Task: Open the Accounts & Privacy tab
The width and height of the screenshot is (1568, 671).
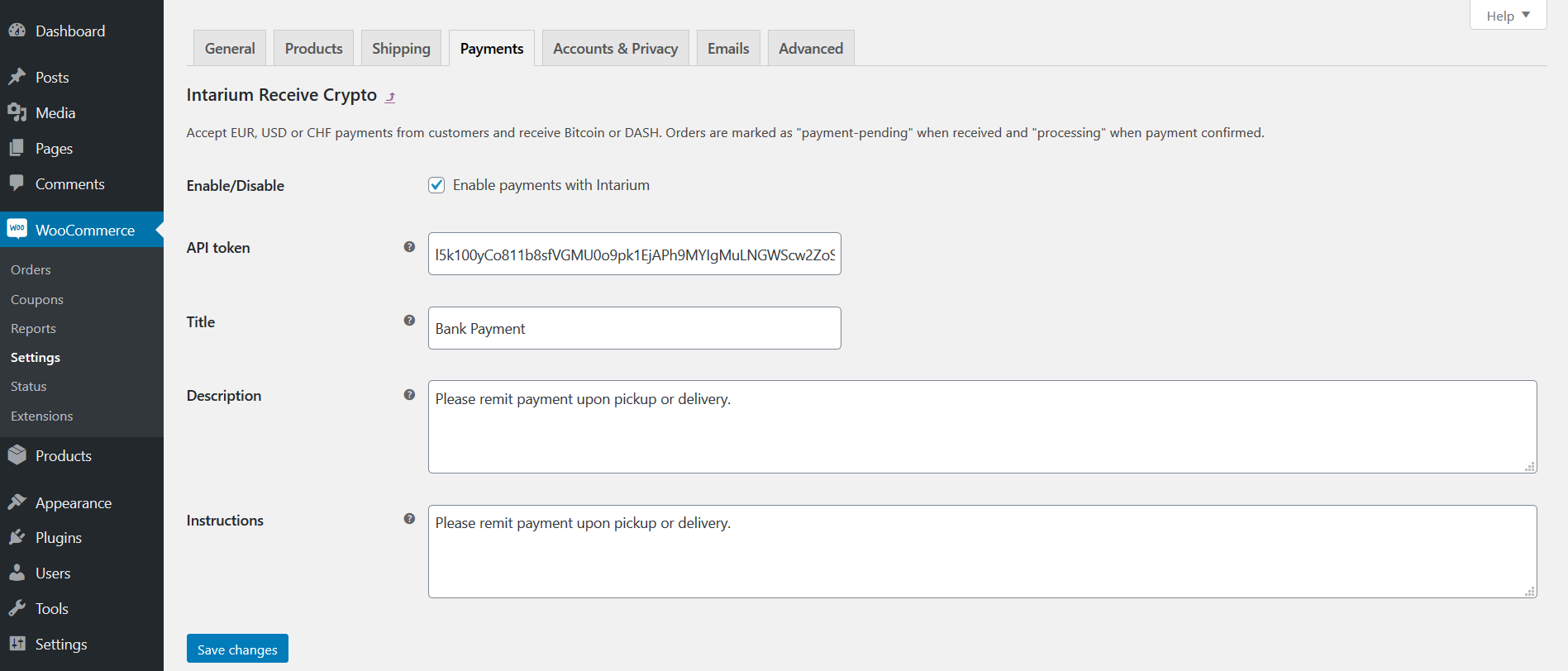Action: [x=615, y=48]
